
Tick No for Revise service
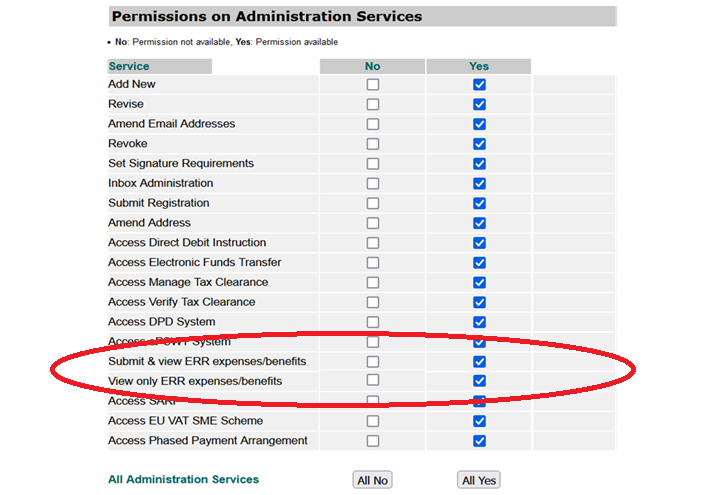coord(373,105)
